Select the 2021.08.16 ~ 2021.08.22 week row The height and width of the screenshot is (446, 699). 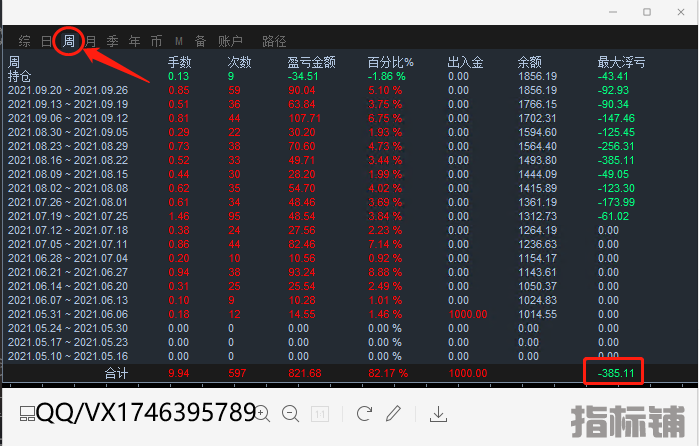(x=68, y=160)
